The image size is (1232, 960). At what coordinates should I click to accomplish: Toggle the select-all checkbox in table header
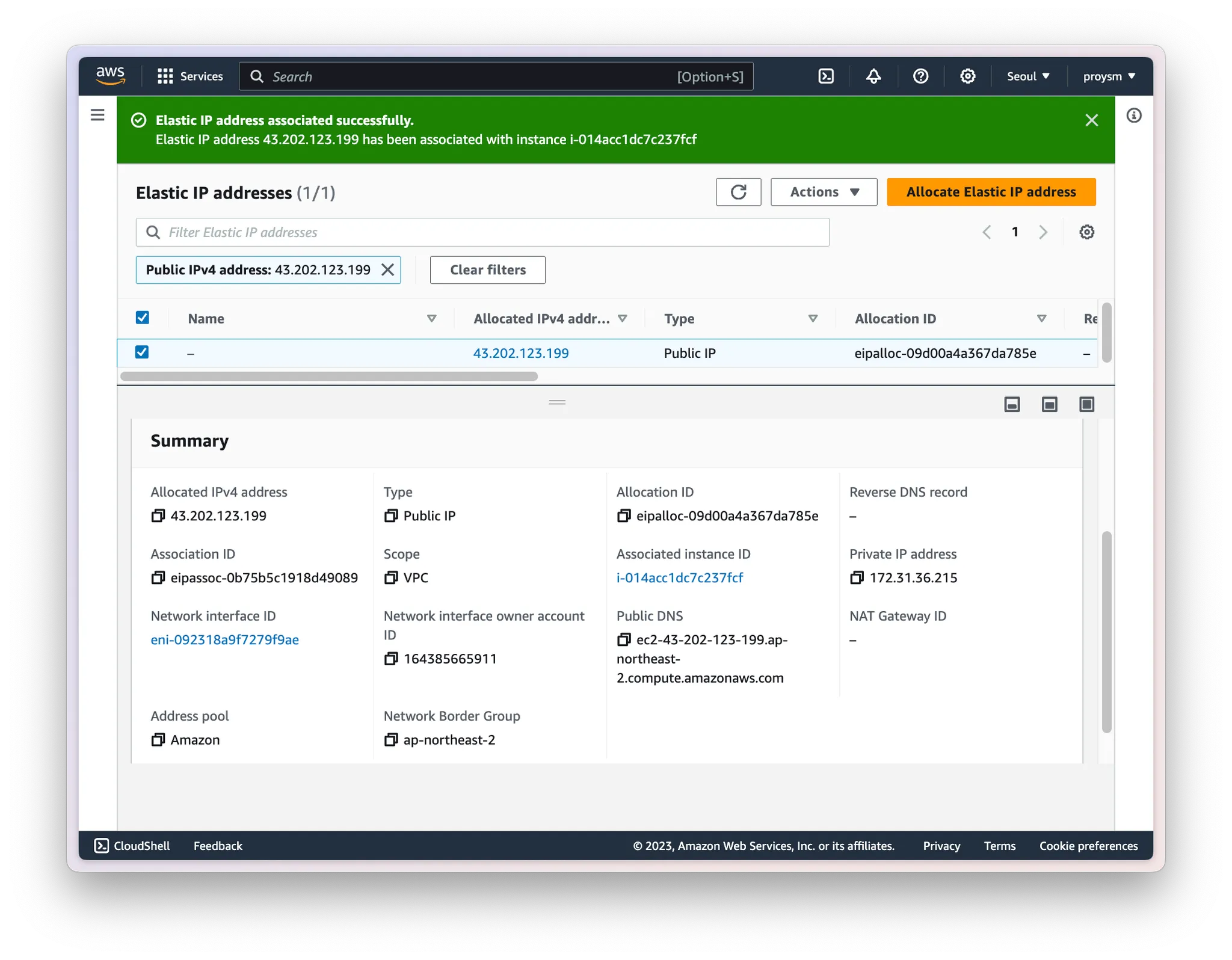(143, 318)
